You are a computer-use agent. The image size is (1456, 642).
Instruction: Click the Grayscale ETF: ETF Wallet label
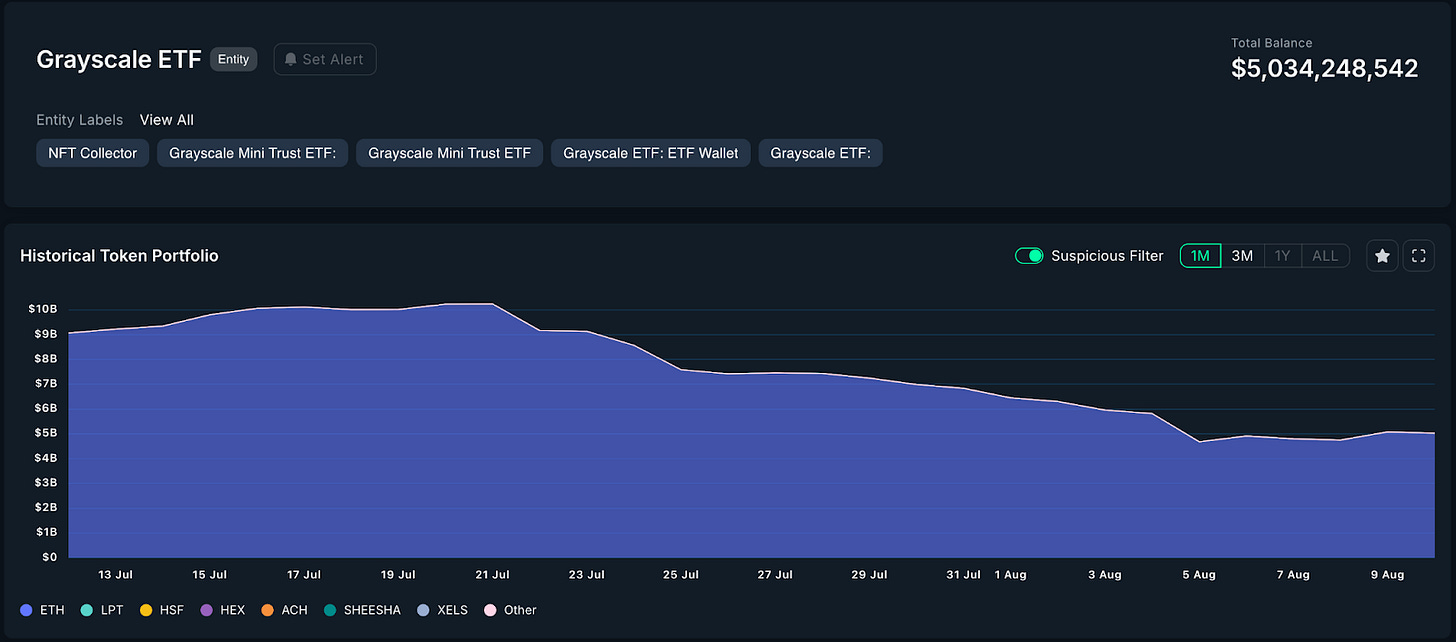coord(651,153)
